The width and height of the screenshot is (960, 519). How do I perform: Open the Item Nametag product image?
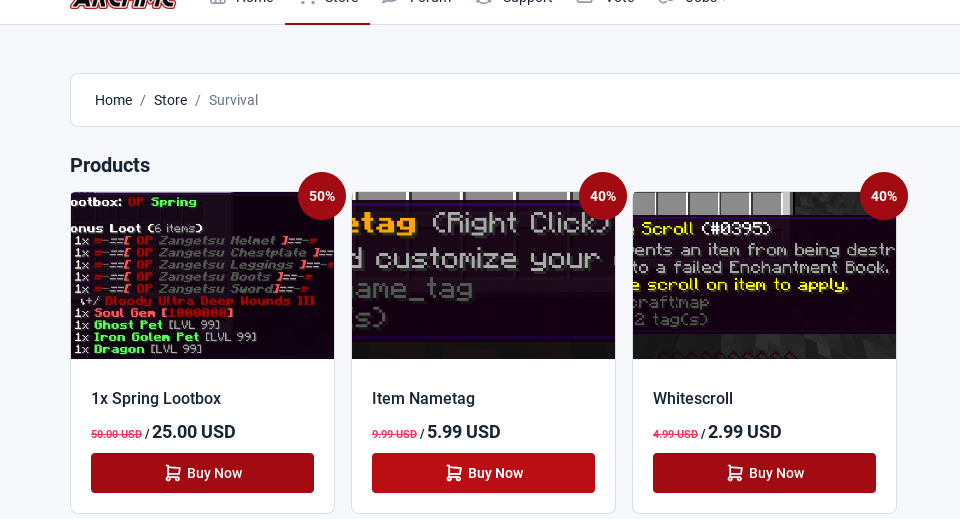[484, 275]
